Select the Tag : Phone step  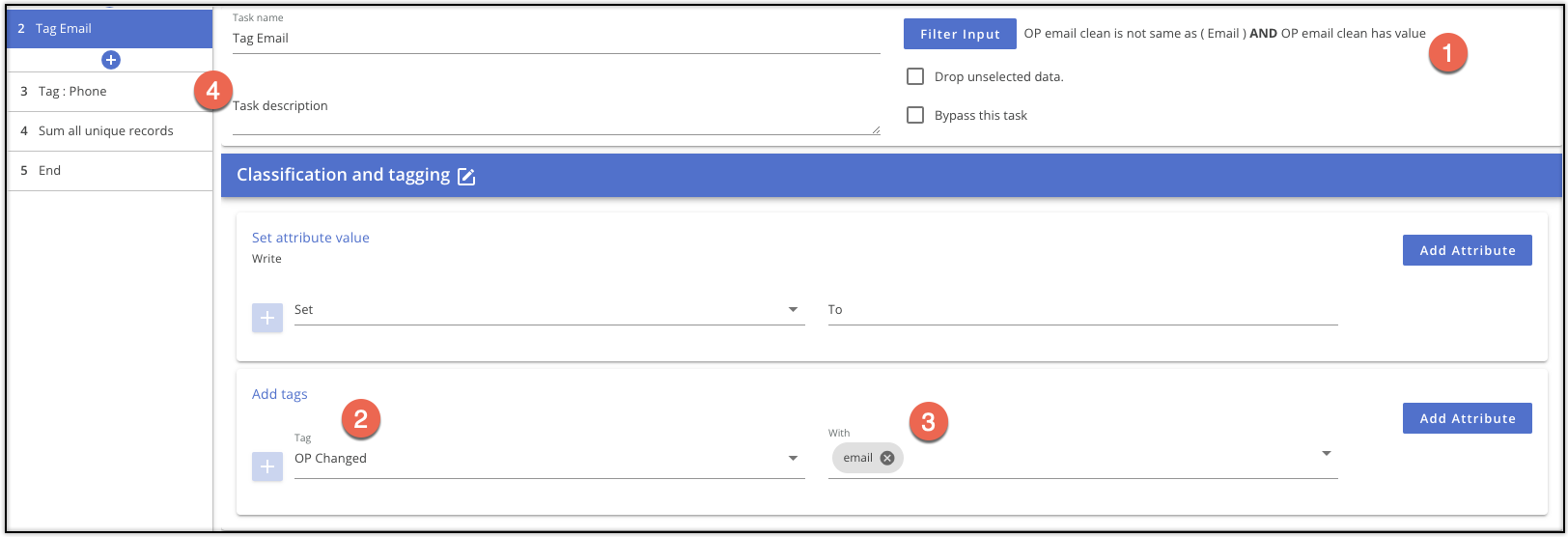click(x=110, y=92)
